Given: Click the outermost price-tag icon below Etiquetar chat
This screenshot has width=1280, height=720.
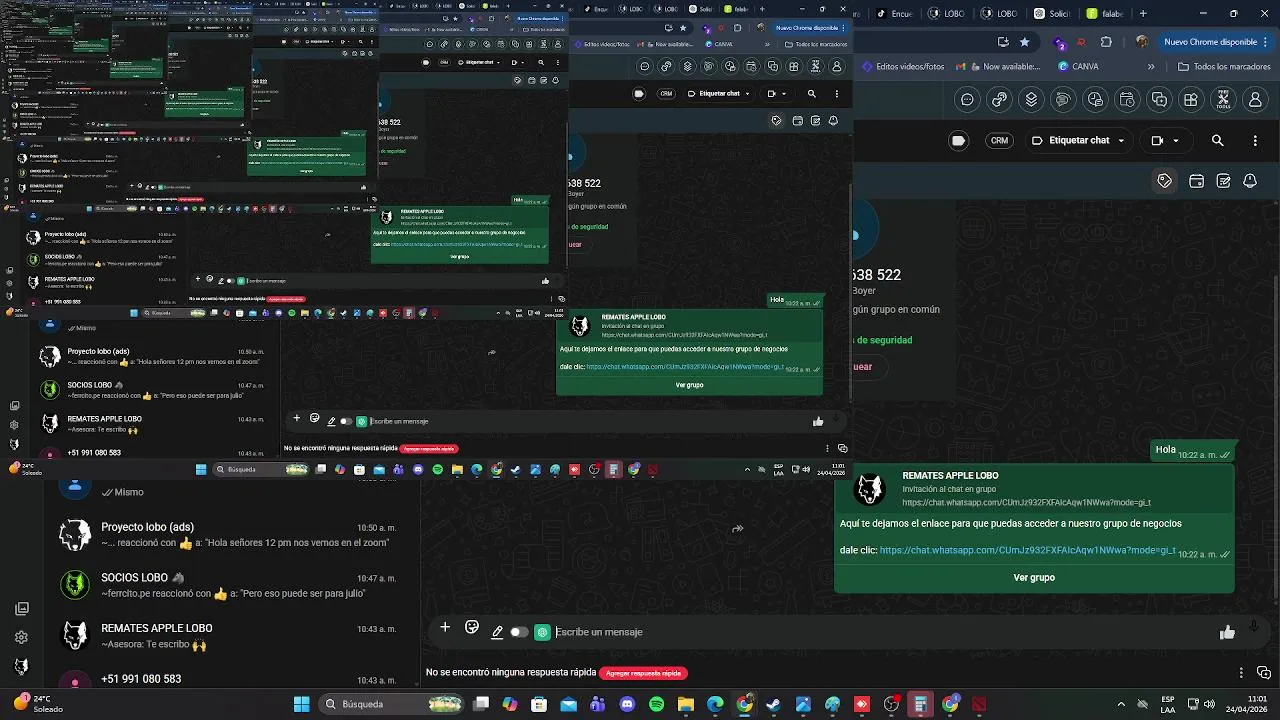Looking at the screenshot, I should click(1164, 181).
